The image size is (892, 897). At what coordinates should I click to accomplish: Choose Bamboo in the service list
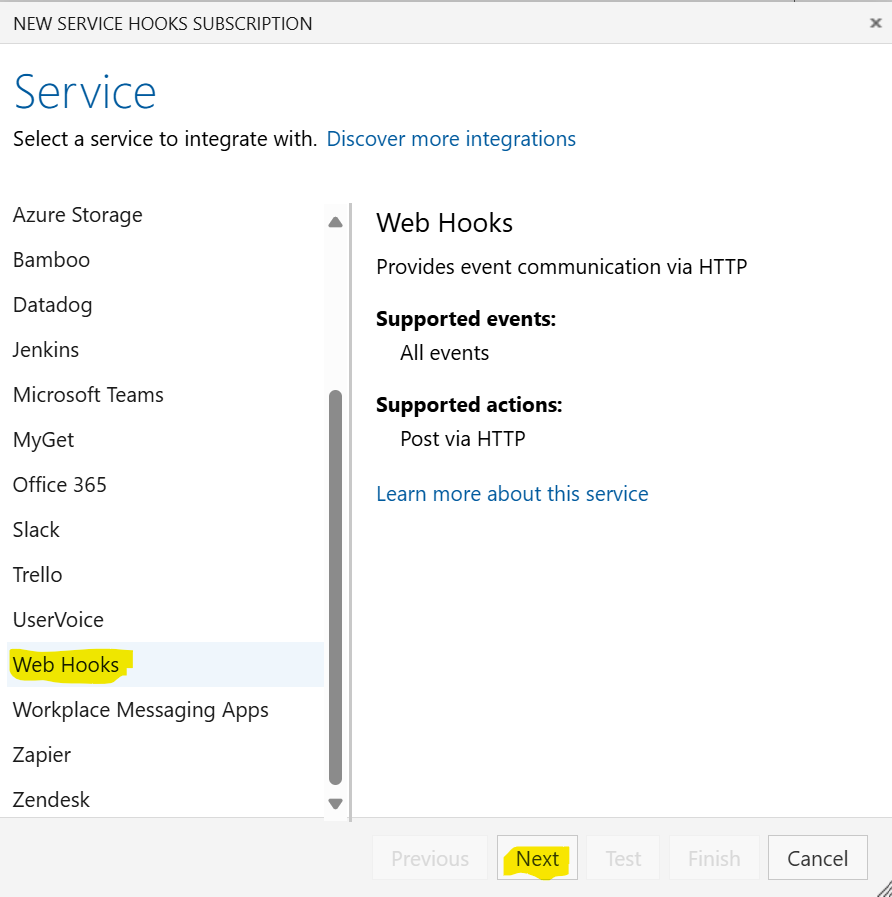pos(52,260)
